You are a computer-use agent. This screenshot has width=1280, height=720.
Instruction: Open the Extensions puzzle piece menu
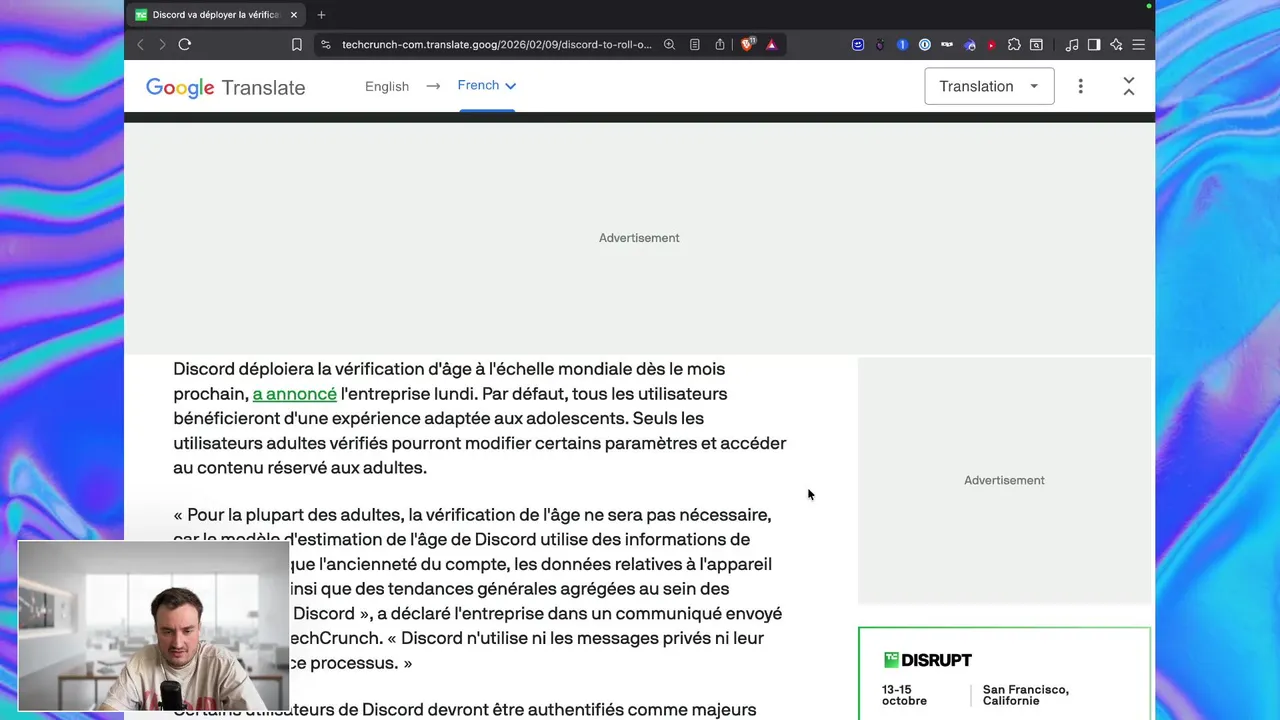tap(1014, 45)
